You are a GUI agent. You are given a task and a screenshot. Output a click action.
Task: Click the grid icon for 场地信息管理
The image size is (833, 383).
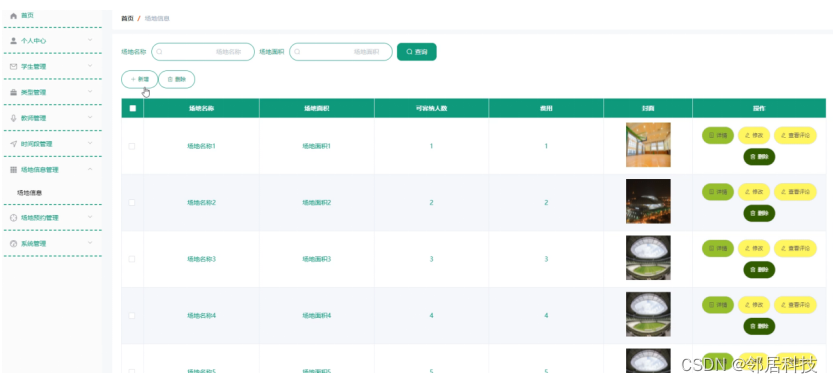coord(14,170)
